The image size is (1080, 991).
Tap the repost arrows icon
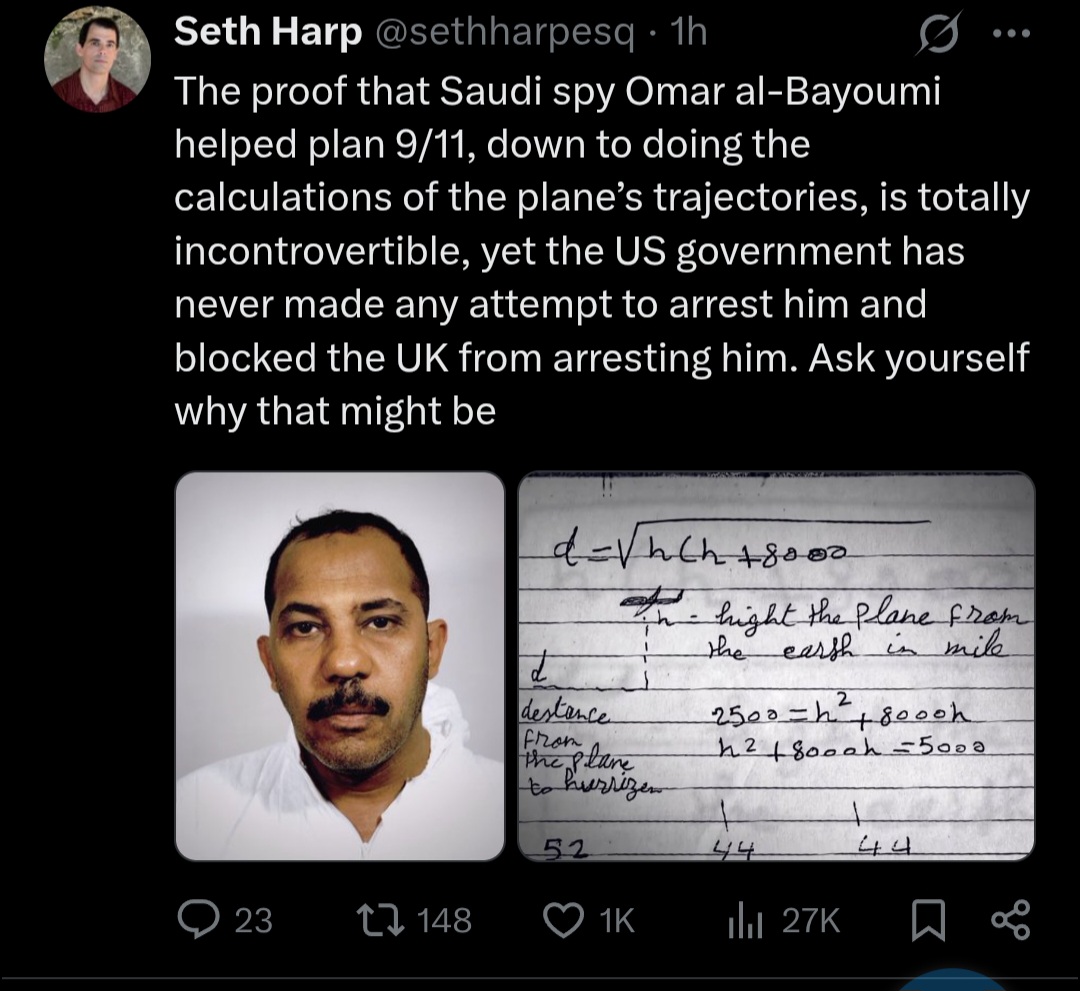[380, 920]
